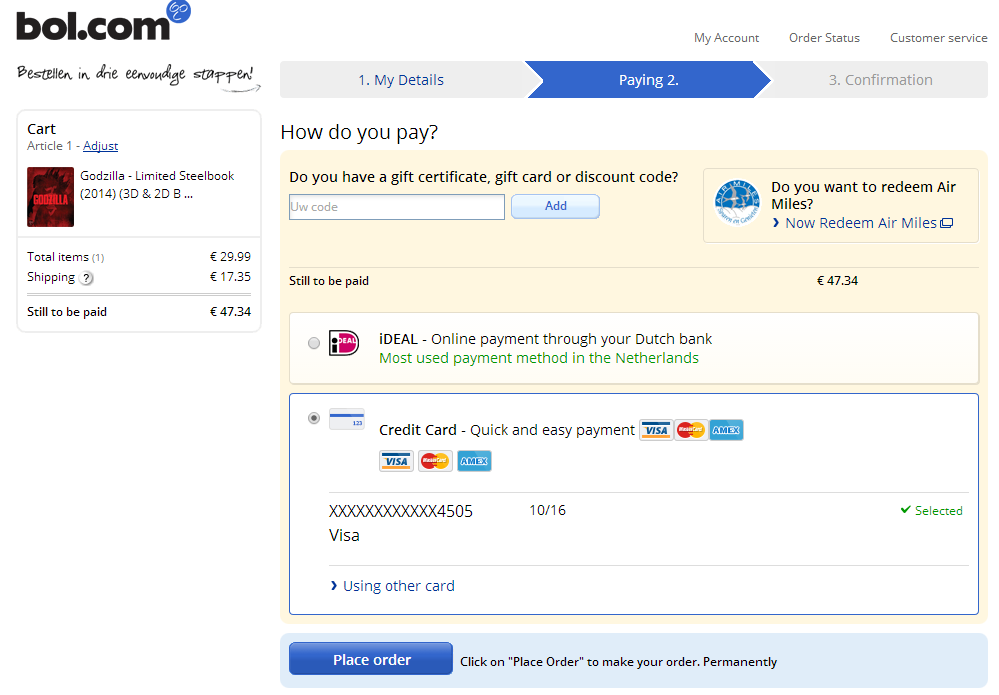Focus the Uw code input field
This screenshot has height=695, width=999.
click(397, 207)
